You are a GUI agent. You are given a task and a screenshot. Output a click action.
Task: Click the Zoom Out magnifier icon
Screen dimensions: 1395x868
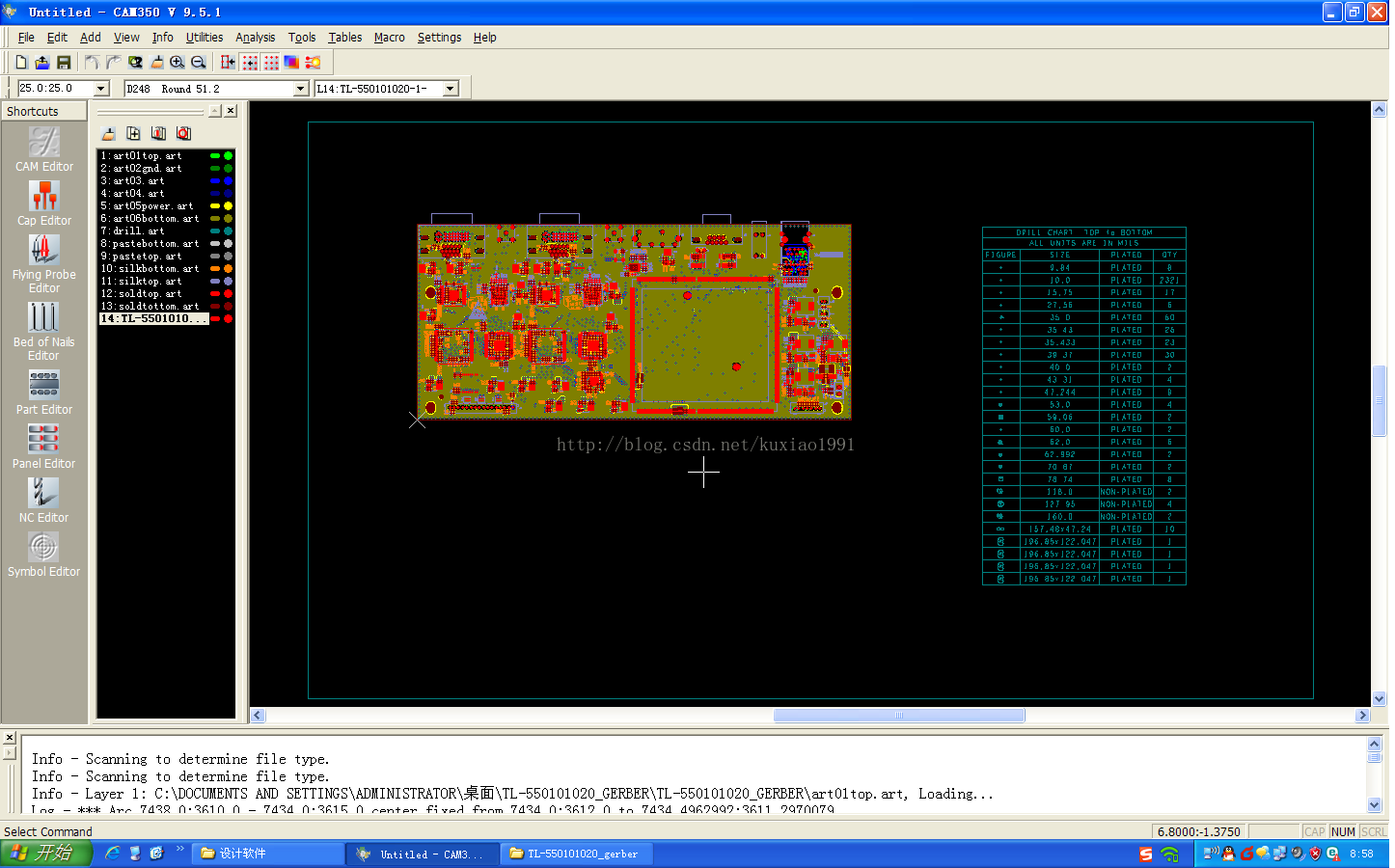coord(199,63)
